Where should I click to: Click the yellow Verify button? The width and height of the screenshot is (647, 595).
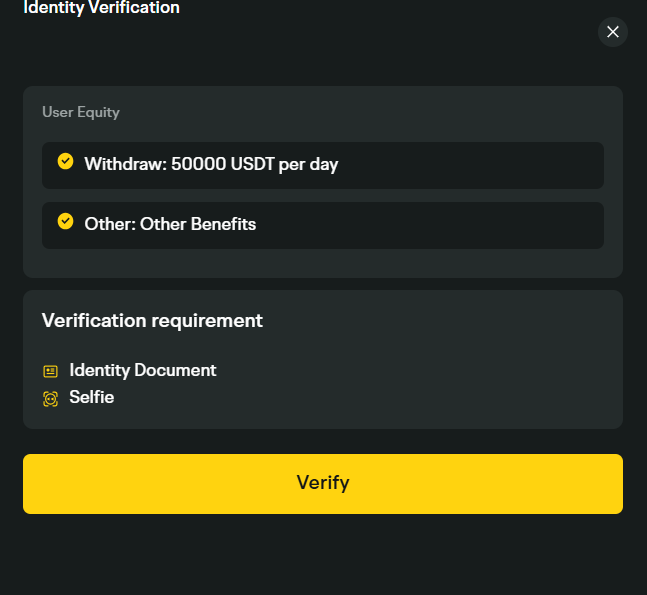323,484
